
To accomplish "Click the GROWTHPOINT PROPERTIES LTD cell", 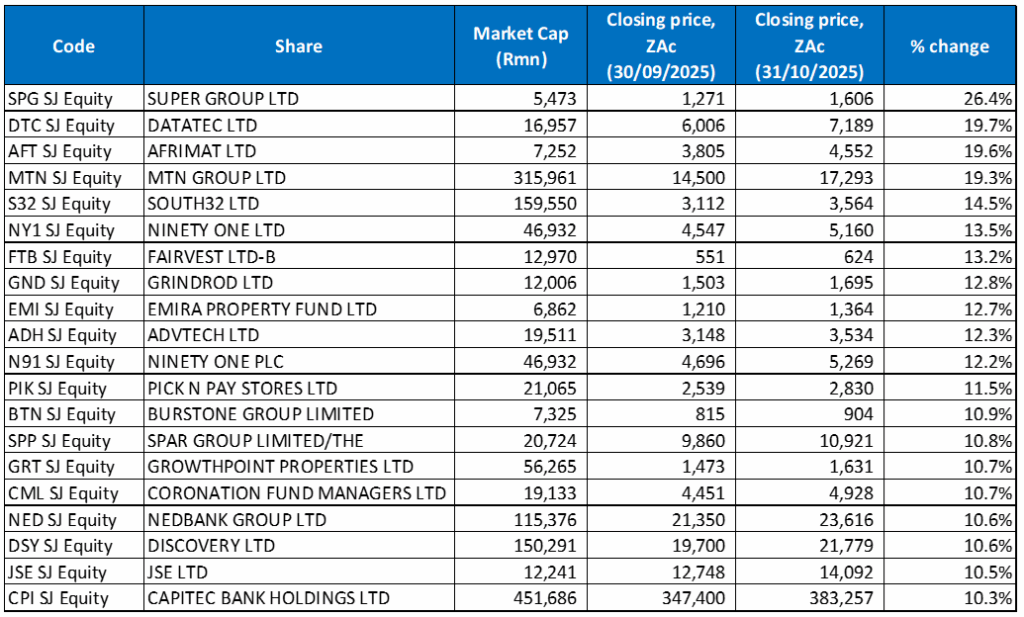I will click(x=280, y=467).
